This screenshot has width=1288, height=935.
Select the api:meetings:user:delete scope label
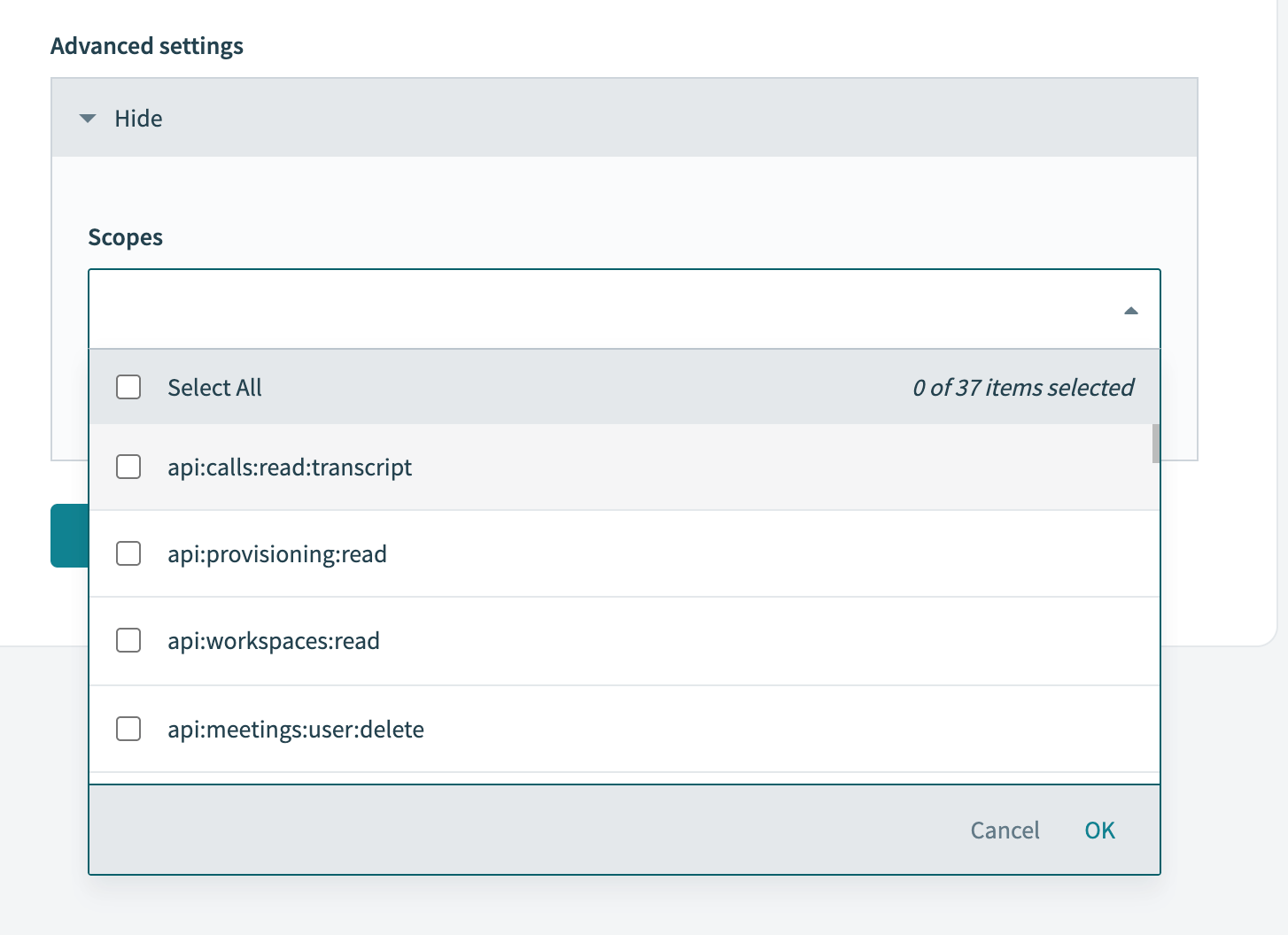pyautogui.click(x=296, y=730)
